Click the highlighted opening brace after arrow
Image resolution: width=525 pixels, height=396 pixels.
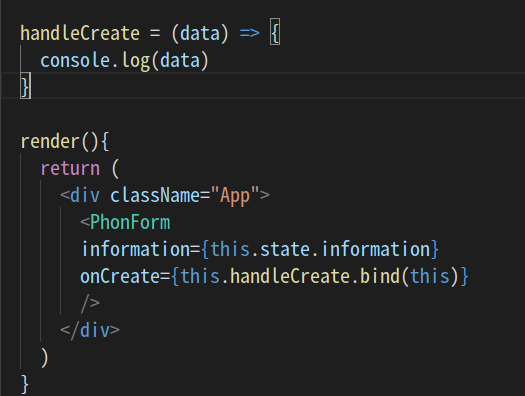pos(275,32)
